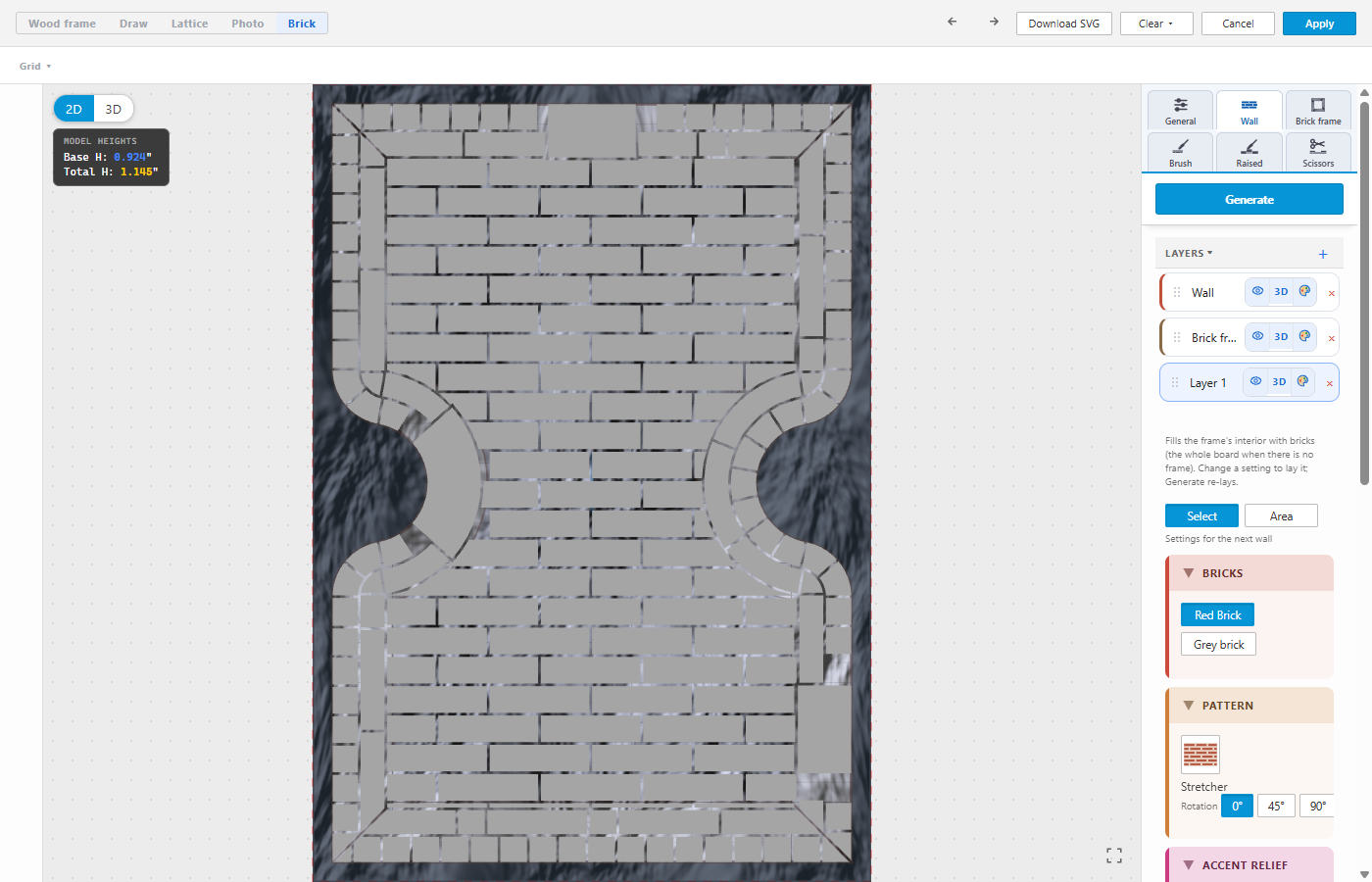
Task: Toggle 3D for Layer 1
Action: 1279,381
